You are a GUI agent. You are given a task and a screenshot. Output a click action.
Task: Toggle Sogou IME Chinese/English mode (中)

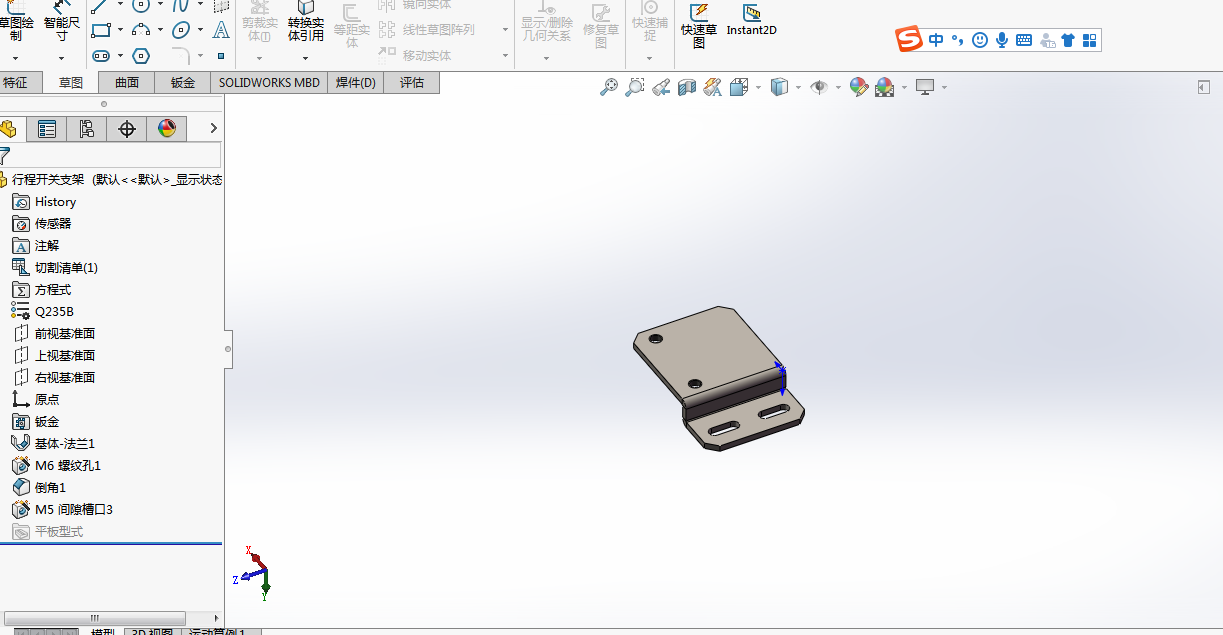pos(936,40)
